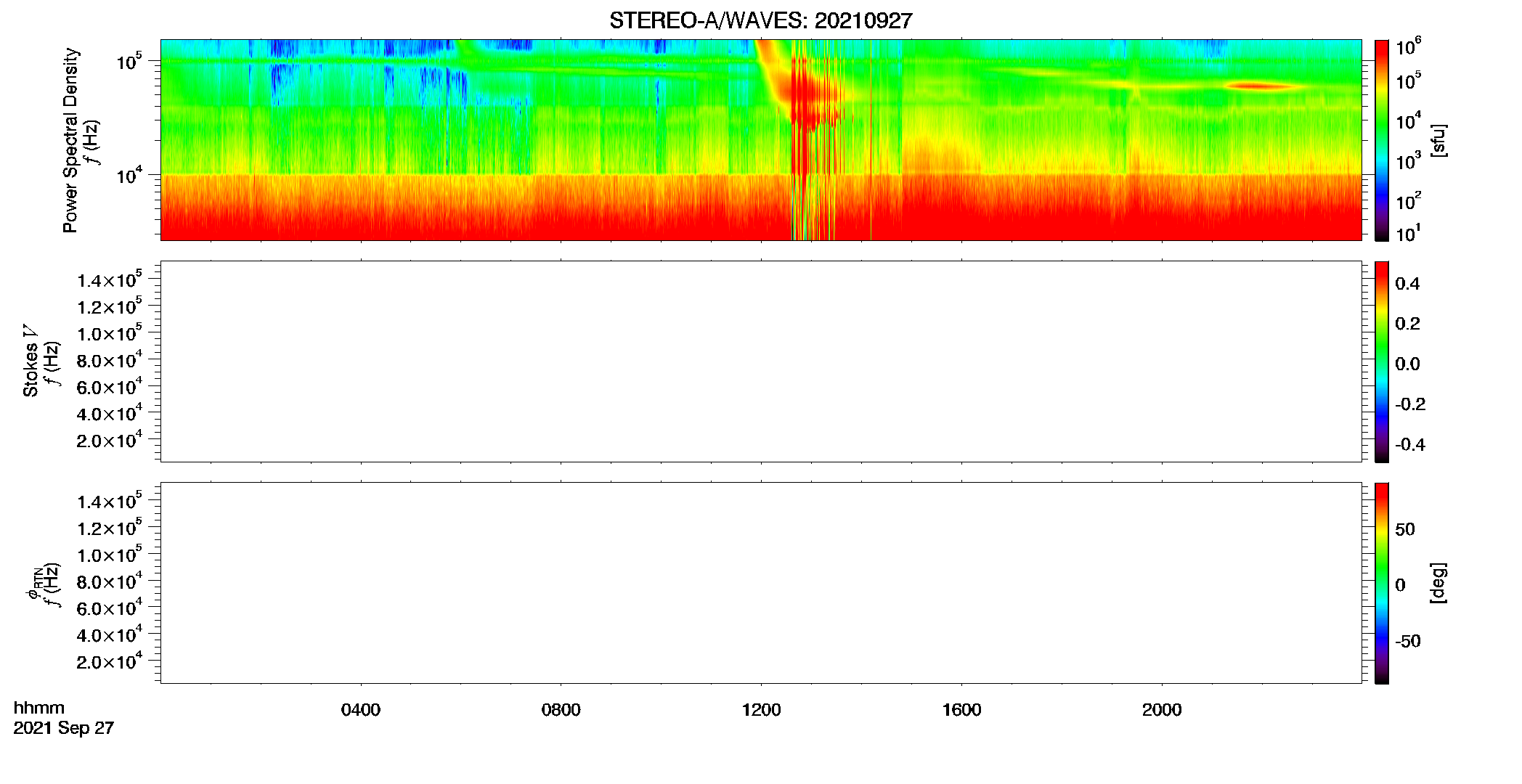Image resolution: width=1522 pixels, height=784 pixels.
Task: Click the top power spectral density colorbar
Action: (x=1382, y=140)
